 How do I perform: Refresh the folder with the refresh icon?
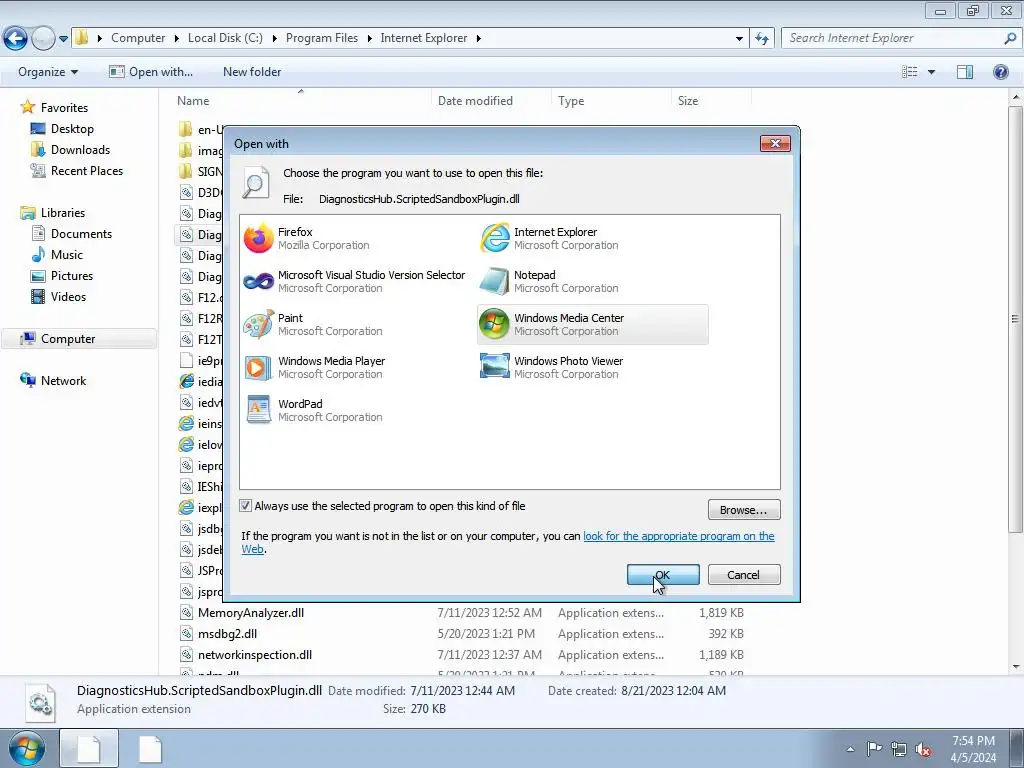(x=761, y=39)
